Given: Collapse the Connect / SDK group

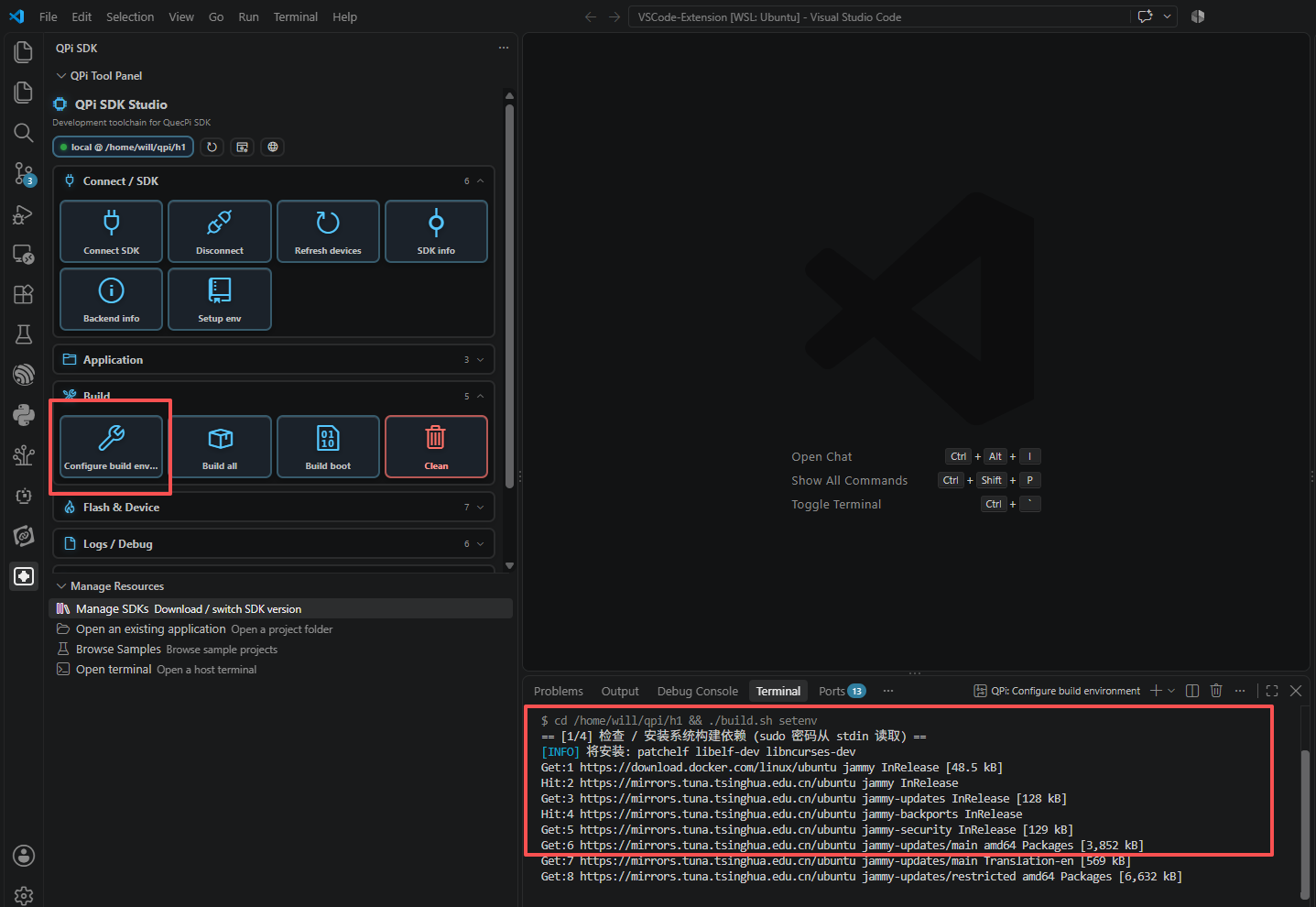Looking at the screenshot, I should coord(480,181).
